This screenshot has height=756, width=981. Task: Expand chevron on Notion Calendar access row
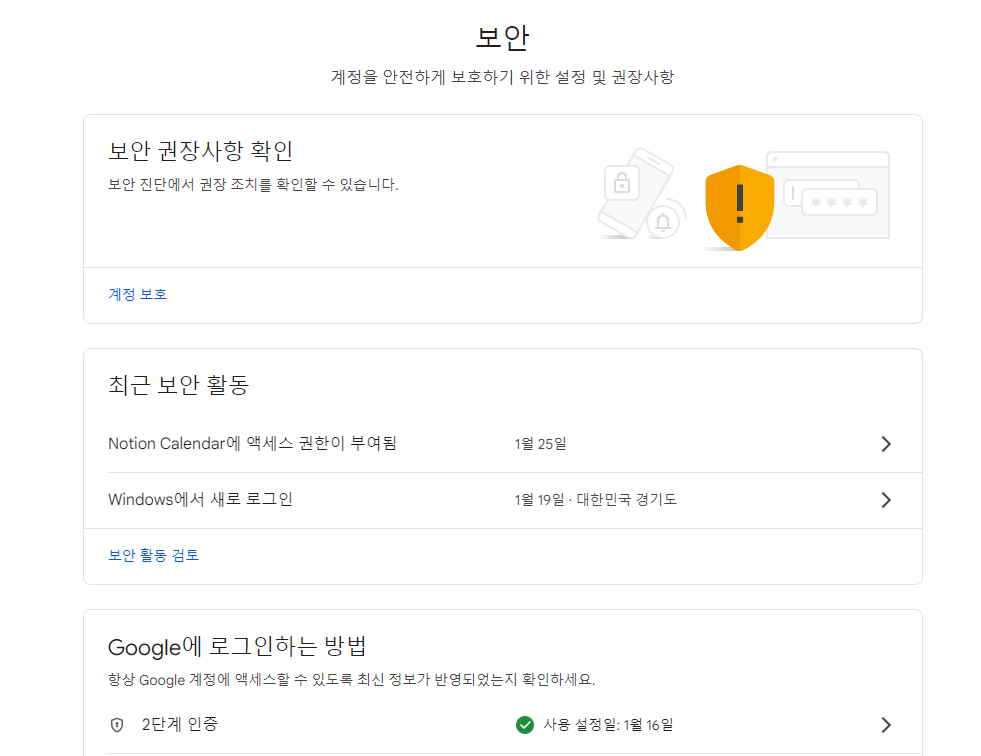(x=886, y=444)
